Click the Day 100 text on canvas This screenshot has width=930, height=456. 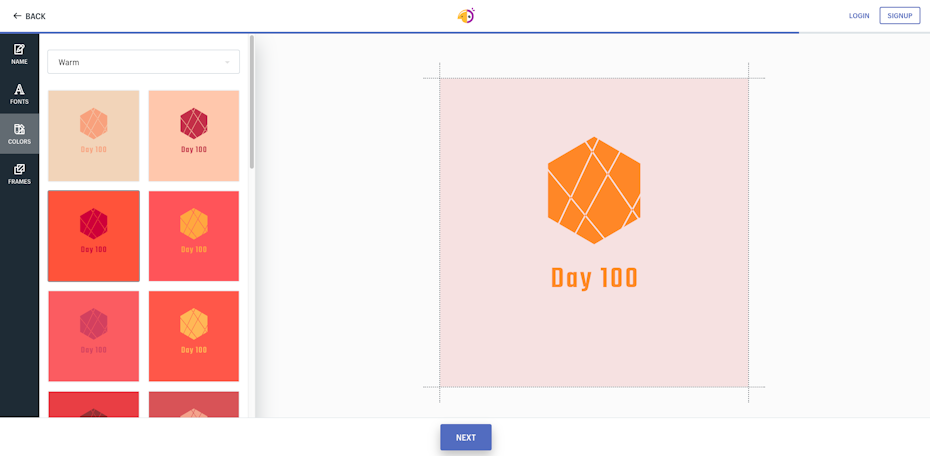pyautogui.click(x=594, y=279)
